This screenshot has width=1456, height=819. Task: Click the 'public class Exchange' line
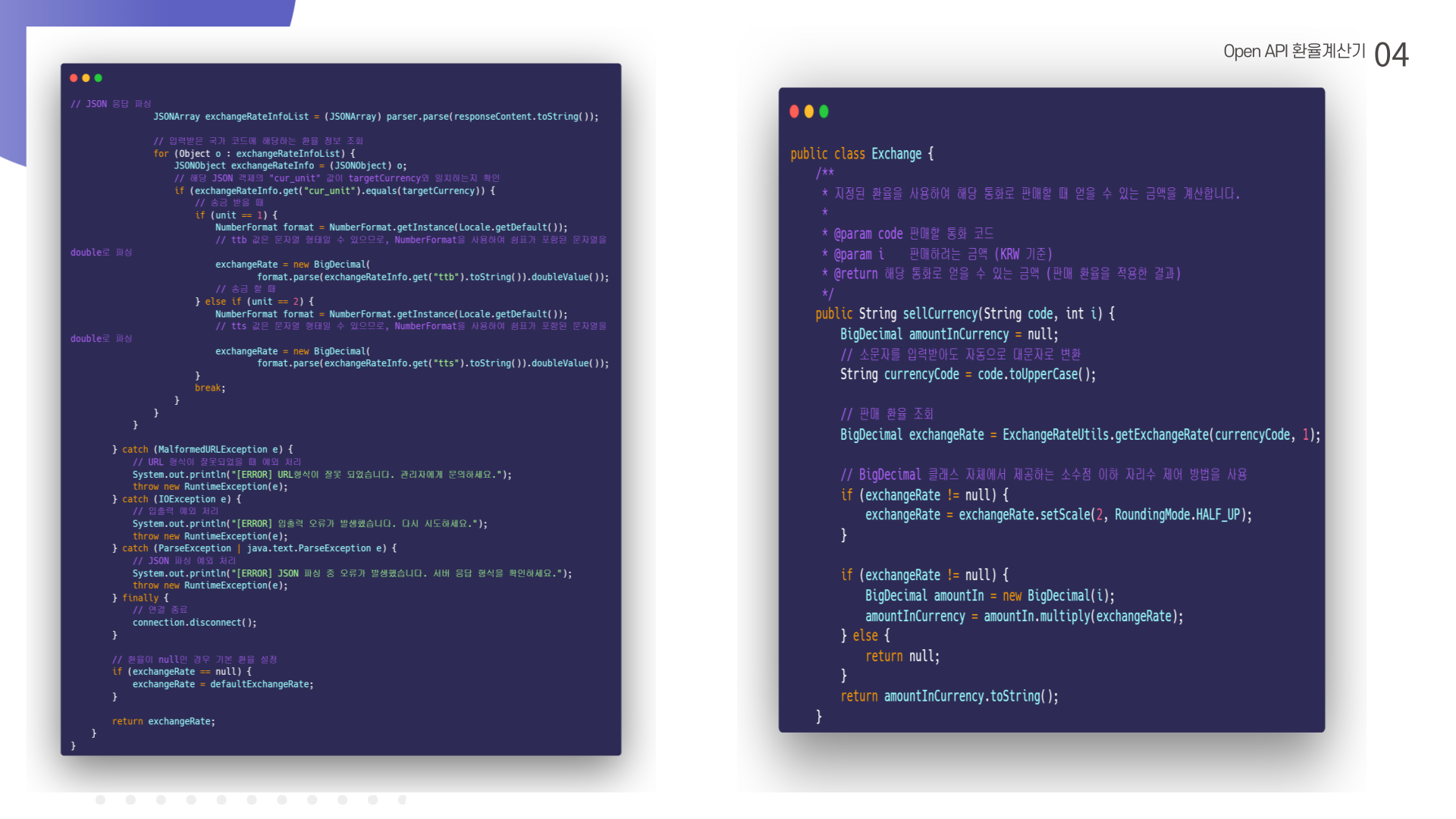pyautogui.click(x=861, y=154)
